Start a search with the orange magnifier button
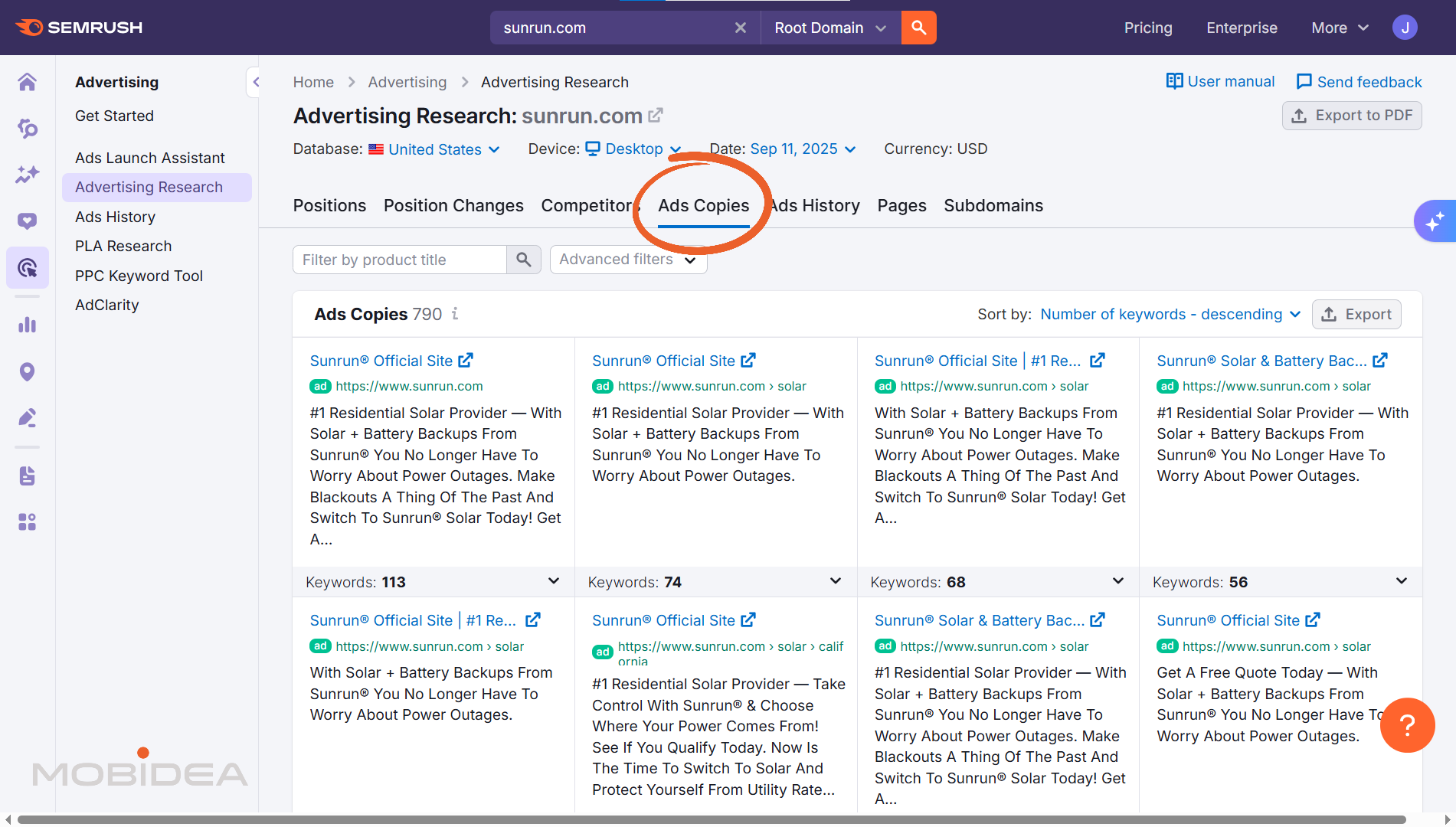1456x827 pixels. click(x=918, y=28)
